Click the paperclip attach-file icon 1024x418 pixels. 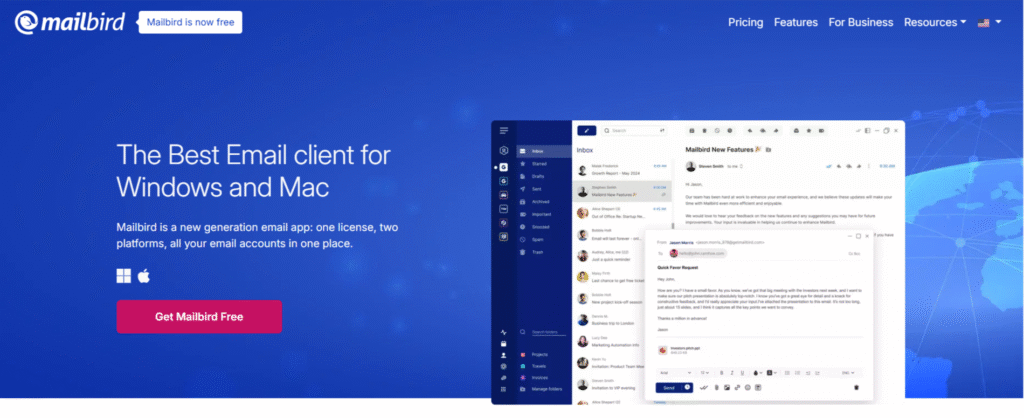[716, 387]
